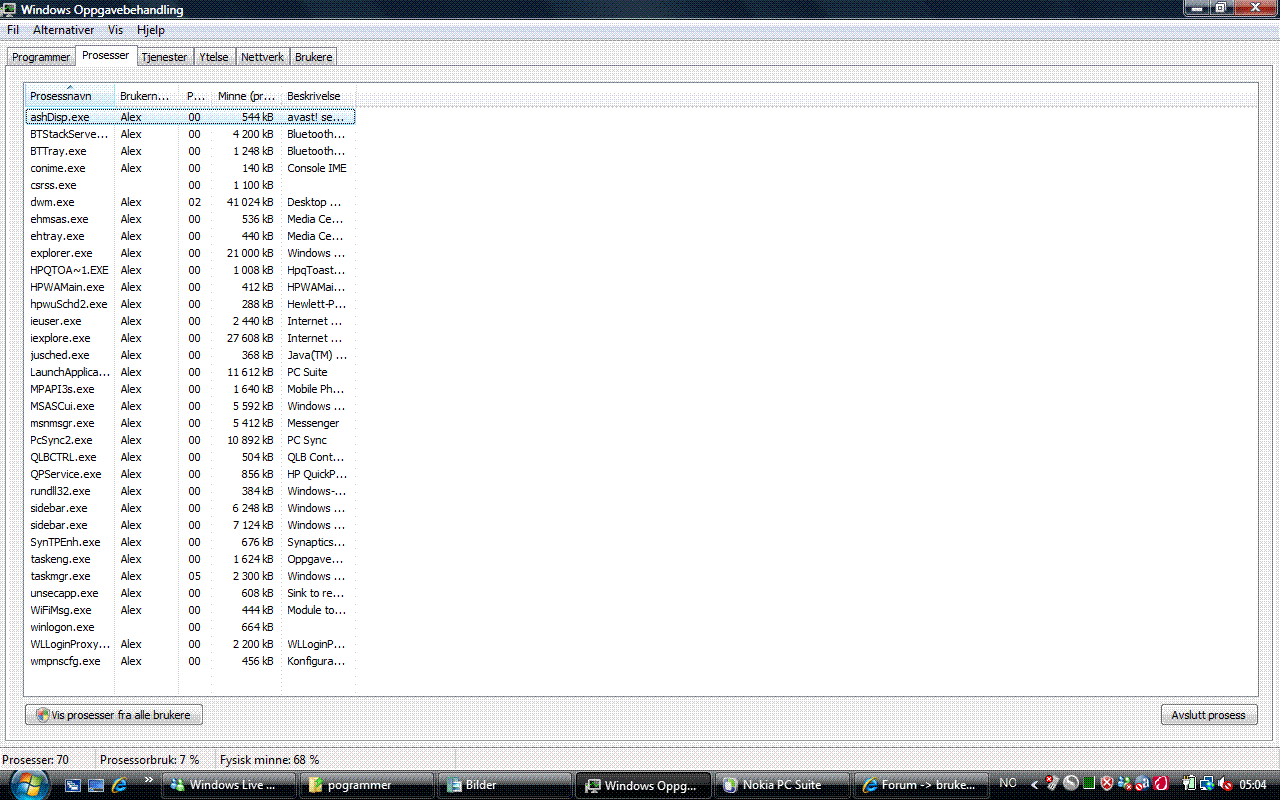Switch to the Nettverk tab
This screenshot has height=800, width=1280.
pyautogui.click(x=262, y=57)
